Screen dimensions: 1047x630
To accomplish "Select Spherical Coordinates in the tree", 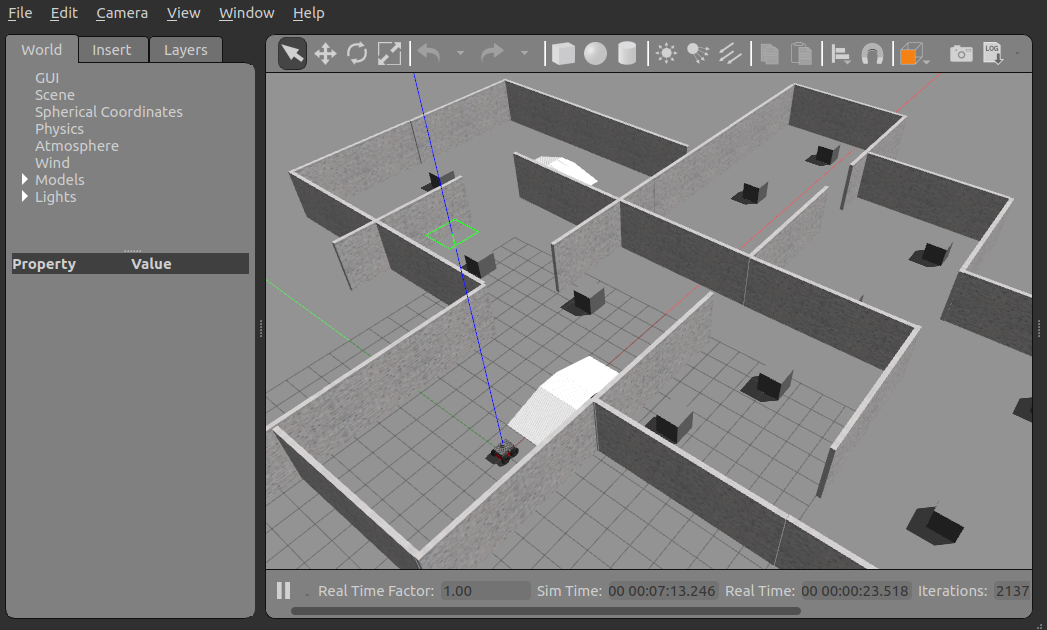I will pos(109,112).
